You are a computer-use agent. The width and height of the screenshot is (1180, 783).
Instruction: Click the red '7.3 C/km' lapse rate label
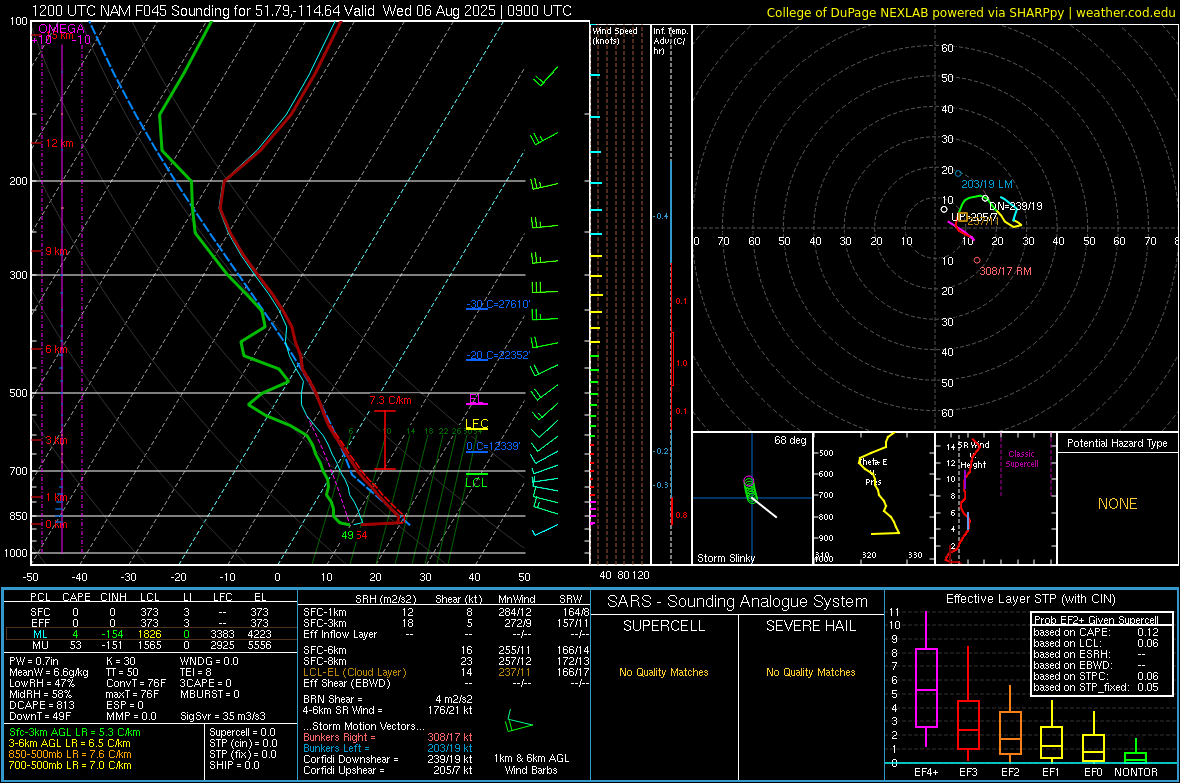click(391, 400)
